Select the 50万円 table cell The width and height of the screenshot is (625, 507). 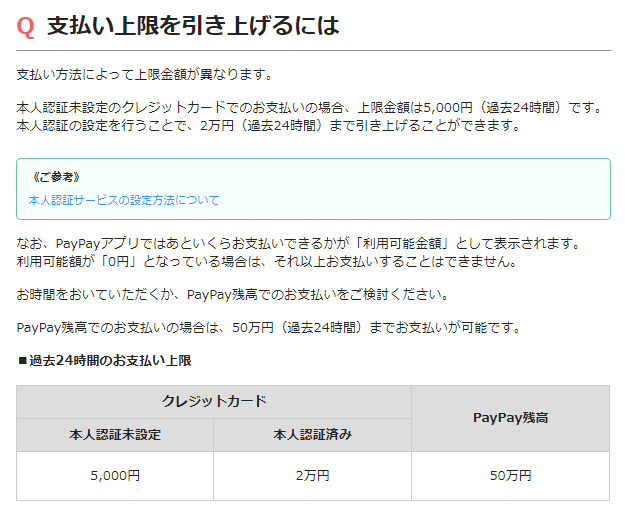pyautogui.click(x=511, y=476)
